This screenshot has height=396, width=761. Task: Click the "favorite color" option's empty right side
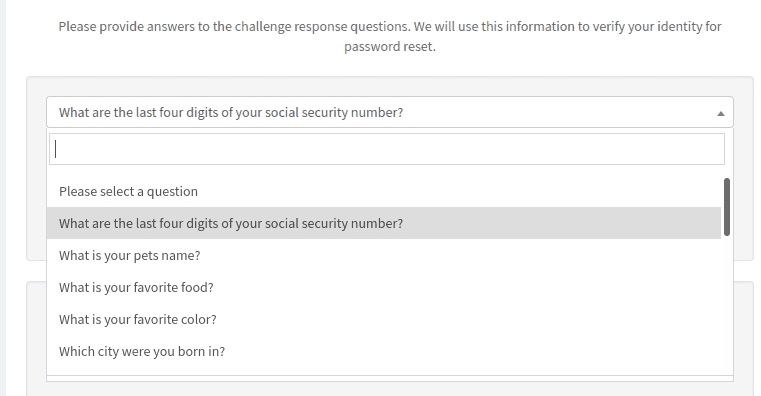coord(468,319)
